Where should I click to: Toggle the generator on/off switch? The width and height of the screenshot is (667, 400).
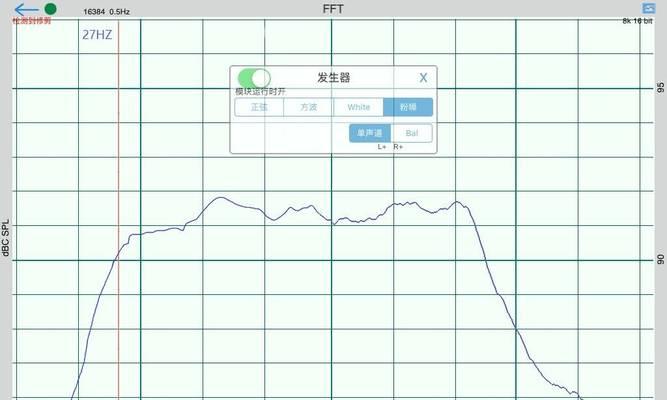pyautogui.click(x=254, y=78)
